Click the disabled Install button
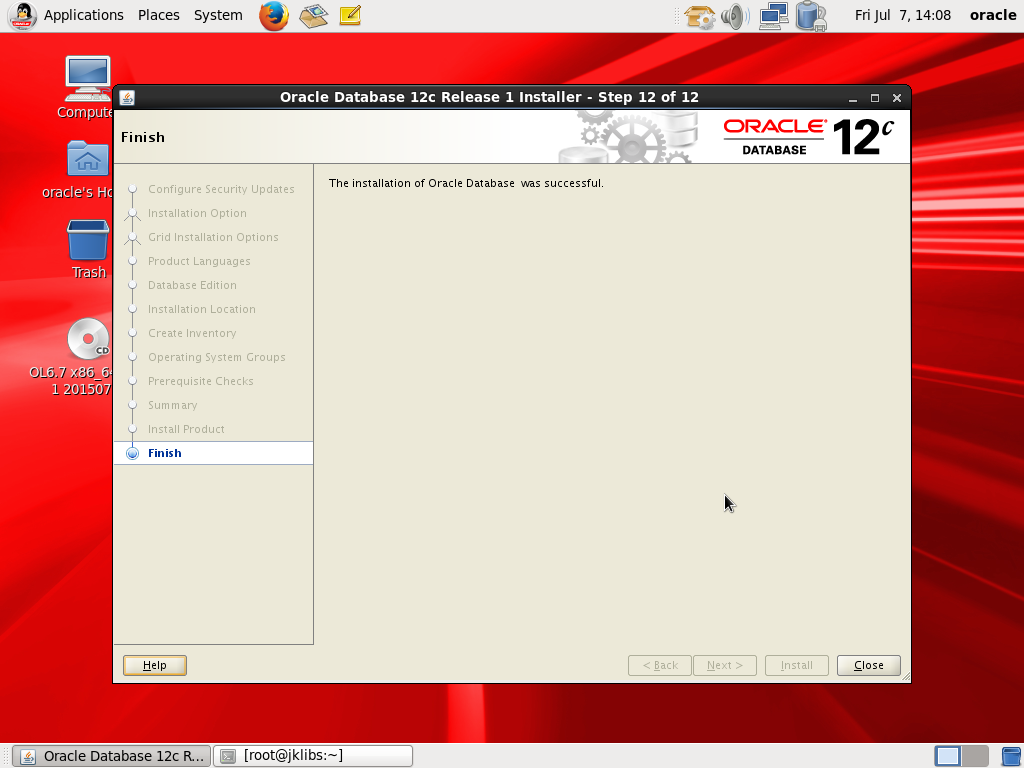Screen dimensions: 1024x768 [797, 665]
